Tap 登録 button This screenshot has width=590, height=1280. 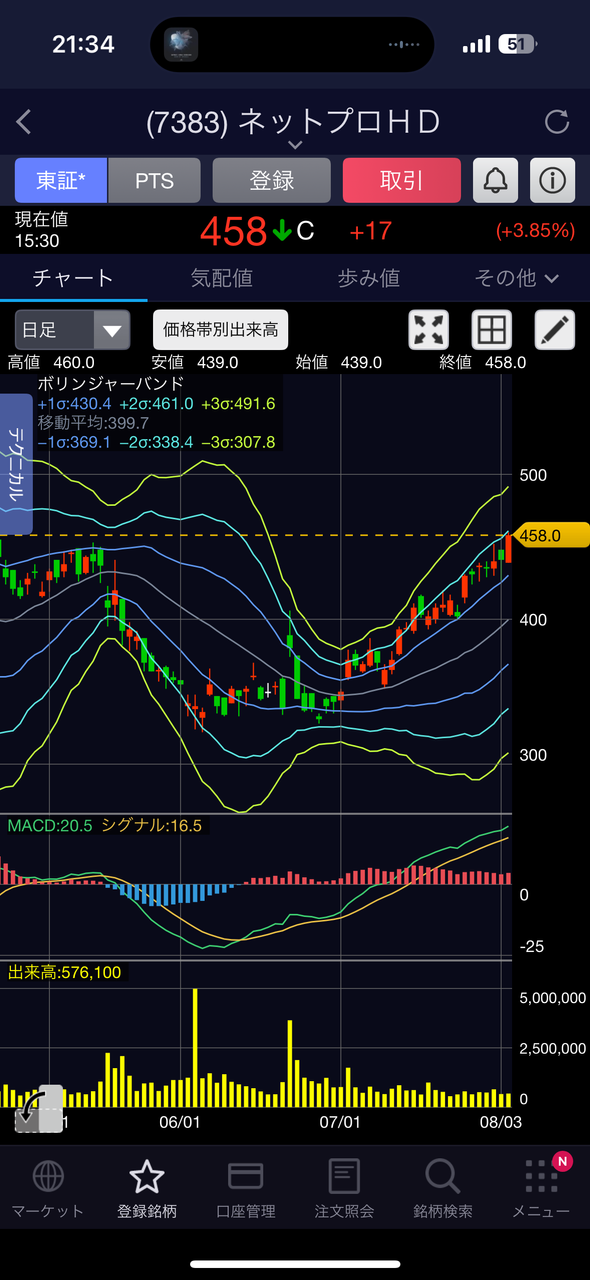(x=271, y=180)
